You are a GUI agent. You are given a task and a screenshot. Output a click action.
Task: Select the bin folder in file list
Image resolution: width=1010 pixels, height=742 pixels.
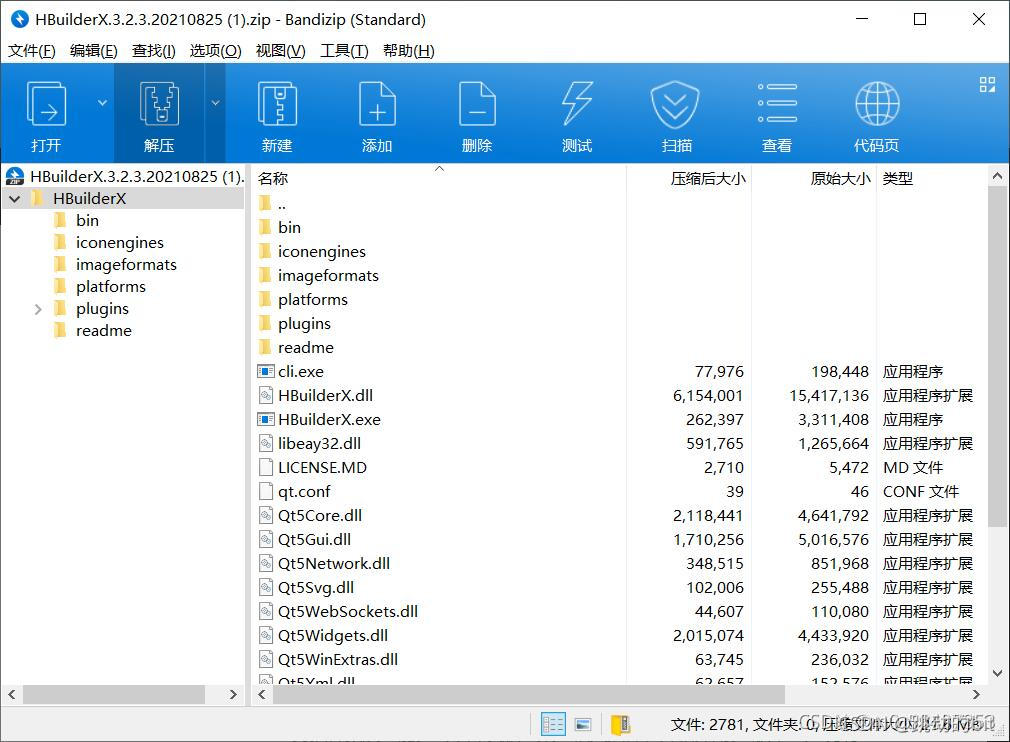(x=280, y=227)
